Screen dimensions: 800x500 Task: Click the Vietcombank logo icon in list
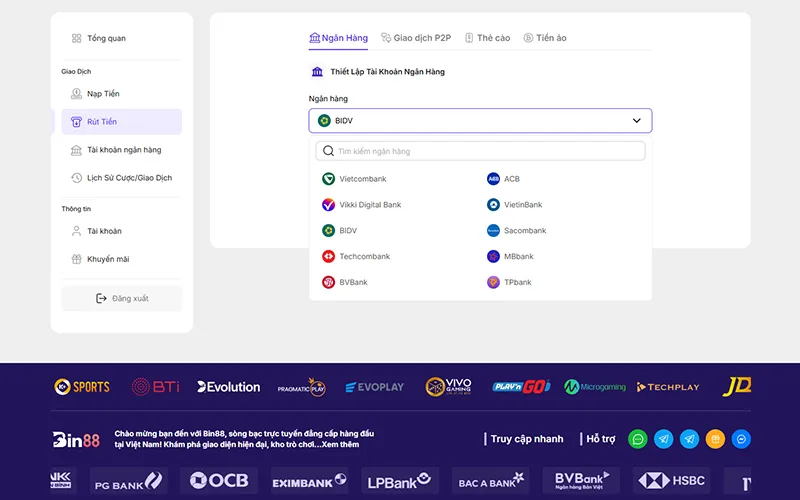point(328,179)
